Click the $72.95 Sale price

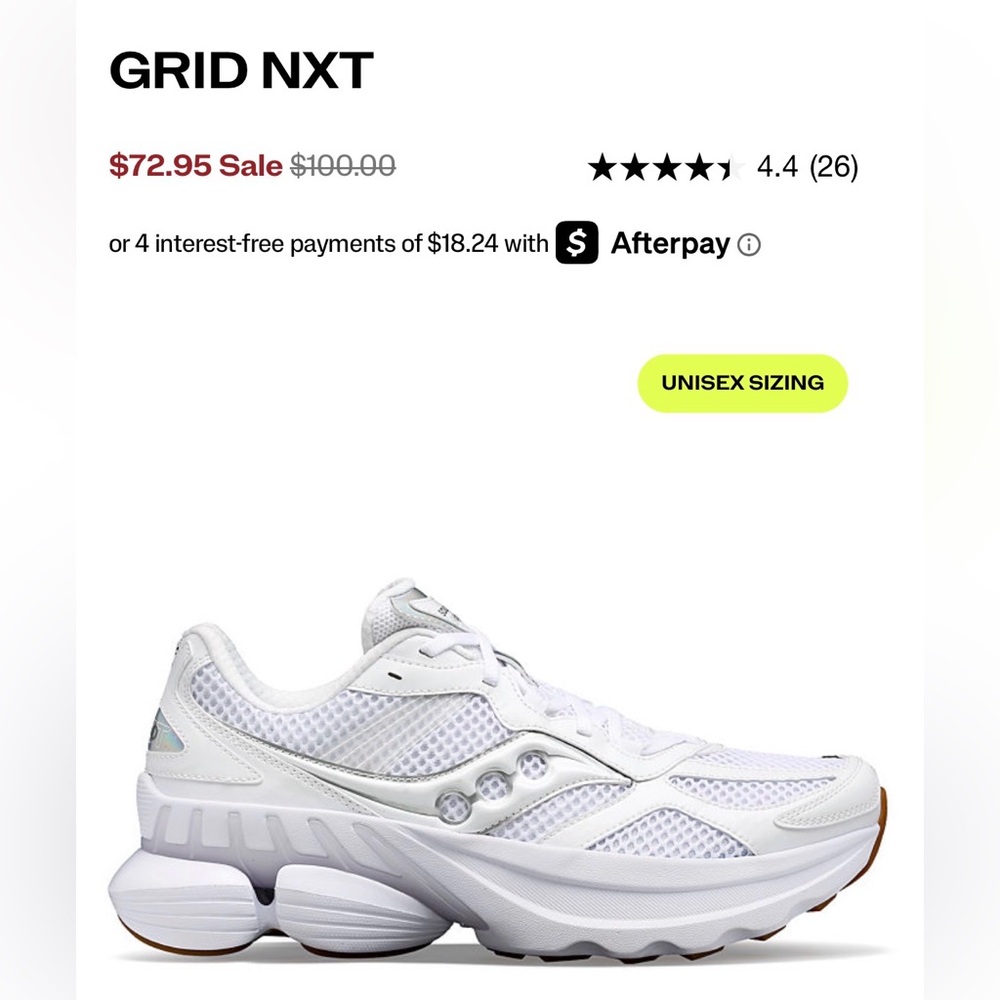coord(196,166)
